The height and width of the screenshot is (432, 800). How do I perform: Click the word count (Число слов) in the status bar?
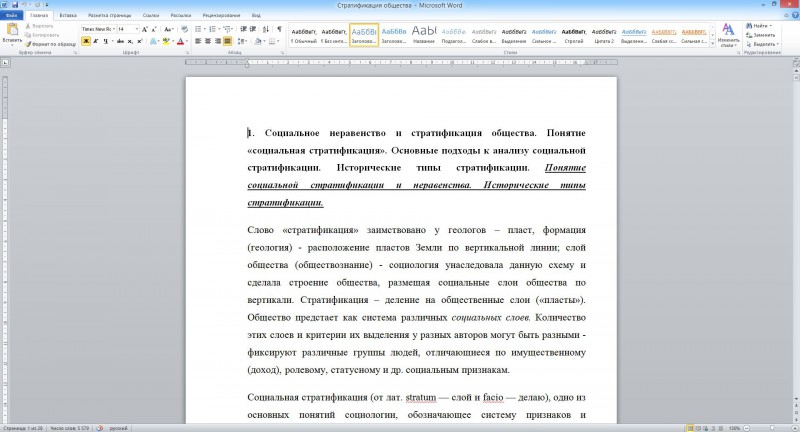pos(69,428)
